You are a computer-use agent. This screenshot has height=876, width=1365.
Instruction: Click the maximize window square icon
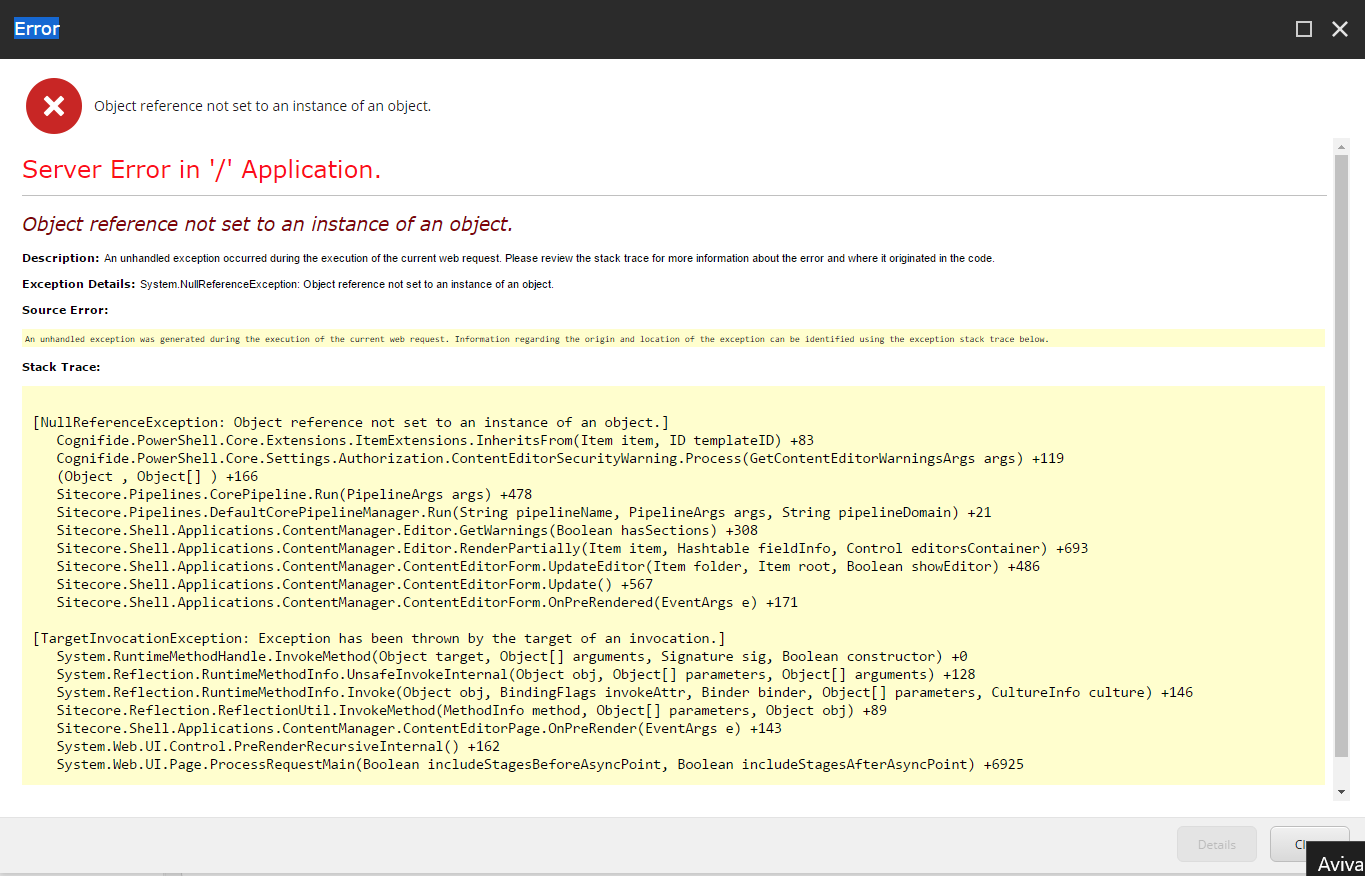point(1303,29)
